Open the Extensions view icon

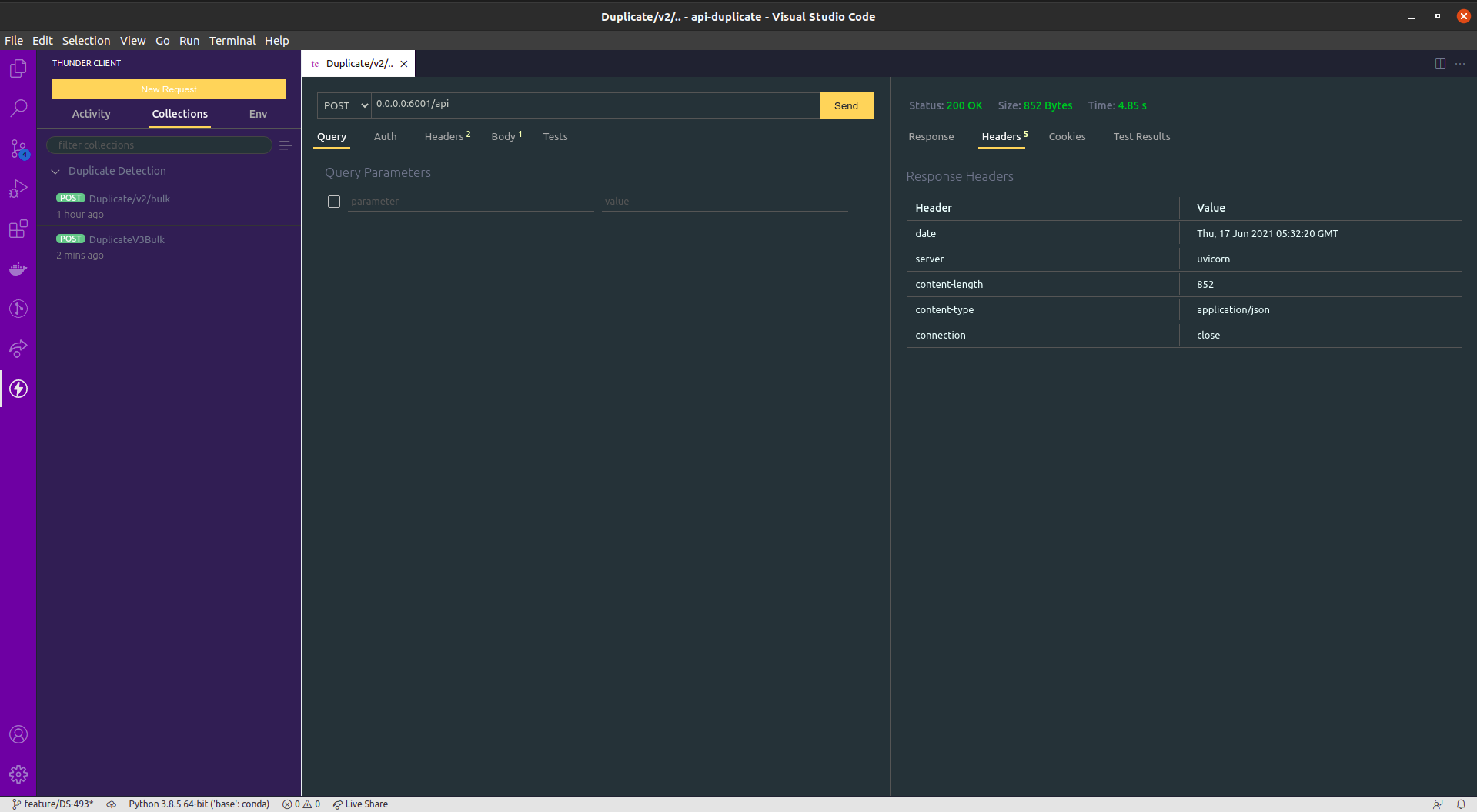tap(18, 229)
